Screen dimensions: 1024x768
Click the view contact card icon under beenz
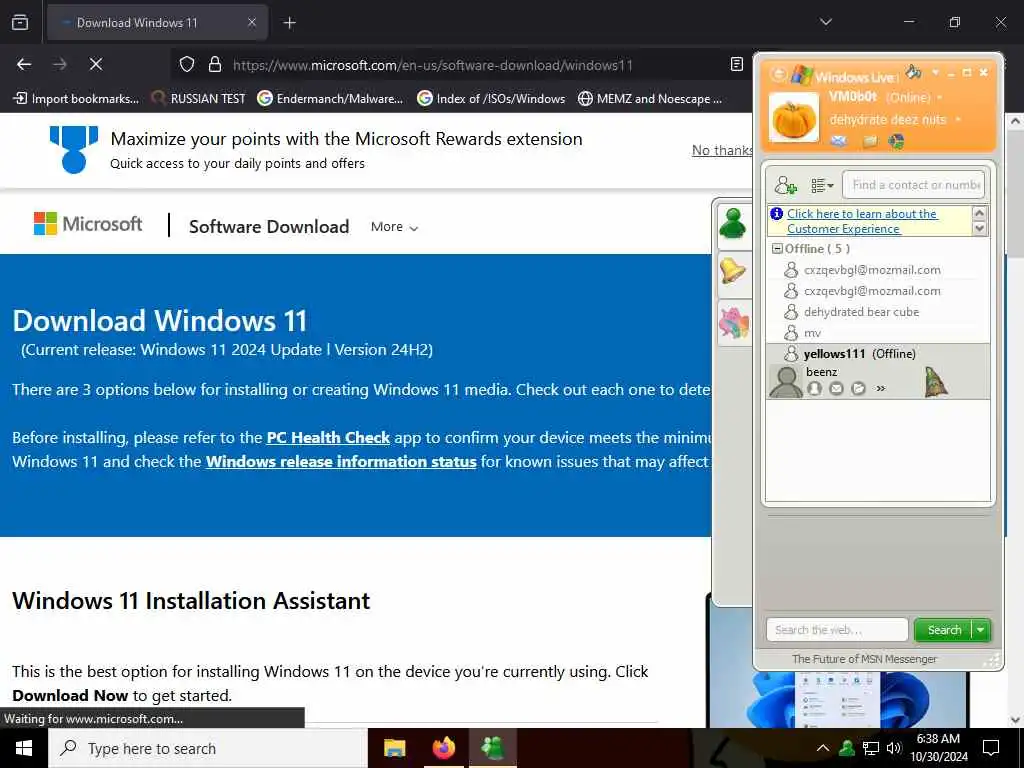(x=814, y=389)
